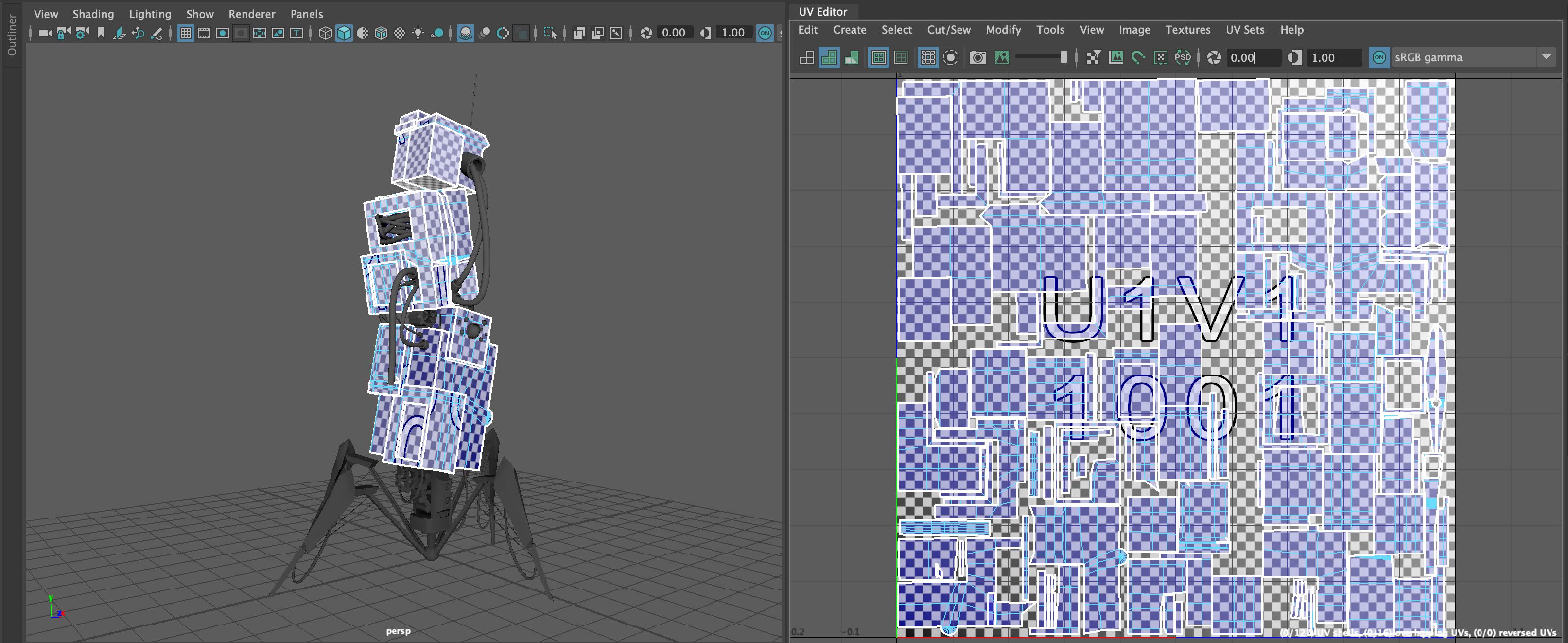Click the viewport wireframe cube icon
Screen dimensions: 1568x643
(326, 33)
